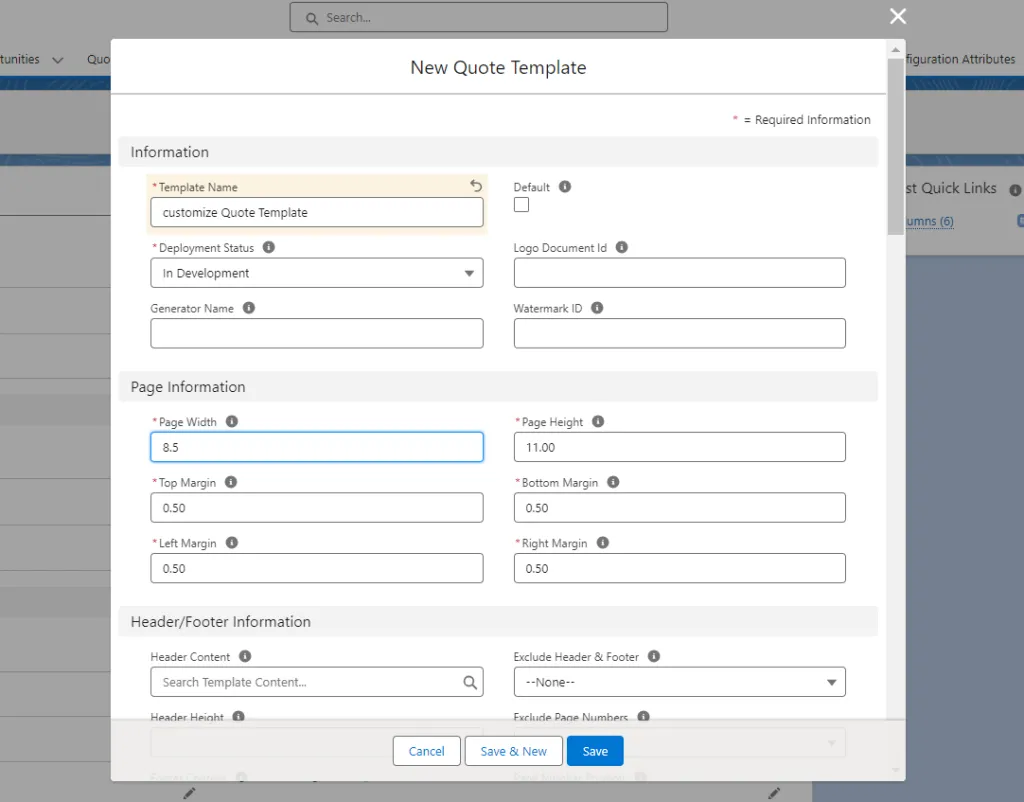Show help info for Page Height
This screenshot has height=802, width=1024.
pos(598,421)
